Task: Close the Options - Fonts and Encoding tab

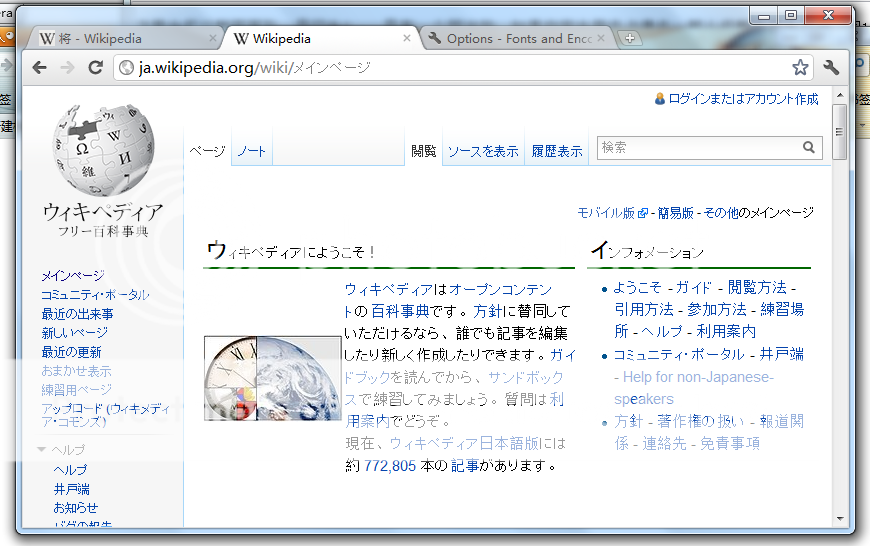Action: pyautogui.click(x=601, y=38)
